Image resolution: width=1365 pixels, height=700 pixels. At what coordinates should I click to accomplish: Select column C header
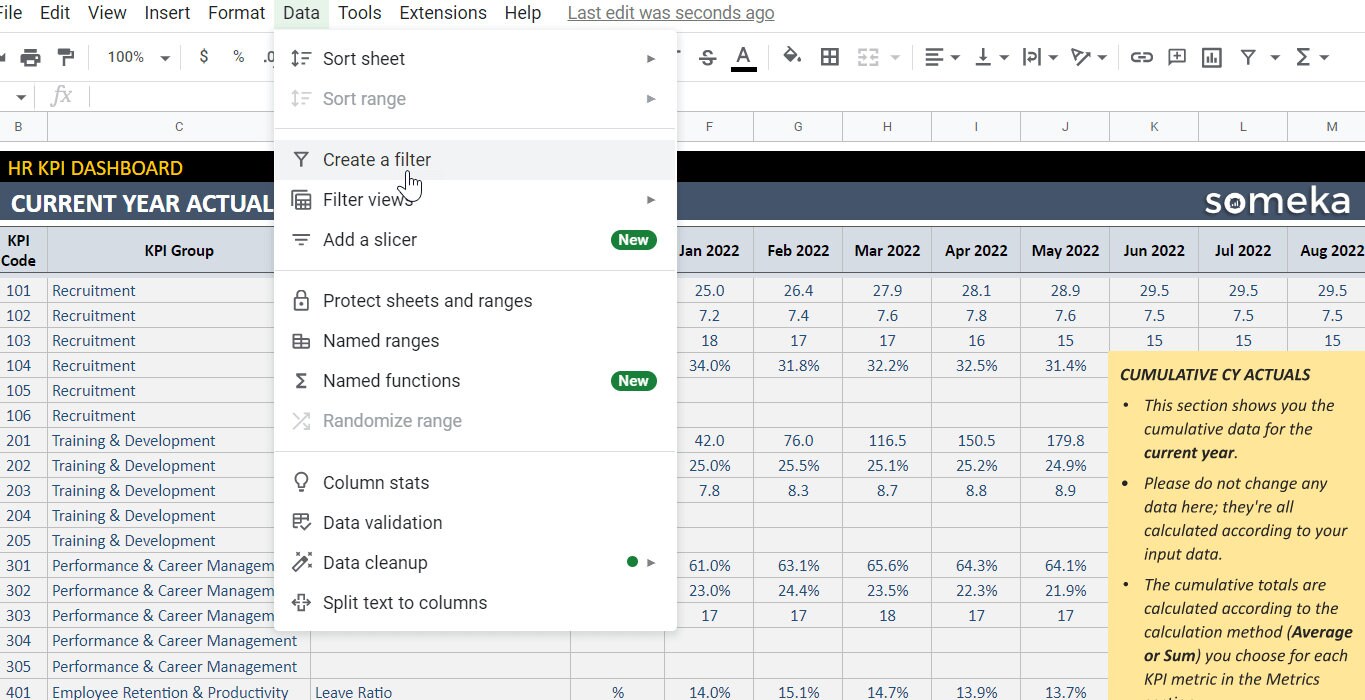click(x=179, y=126)
